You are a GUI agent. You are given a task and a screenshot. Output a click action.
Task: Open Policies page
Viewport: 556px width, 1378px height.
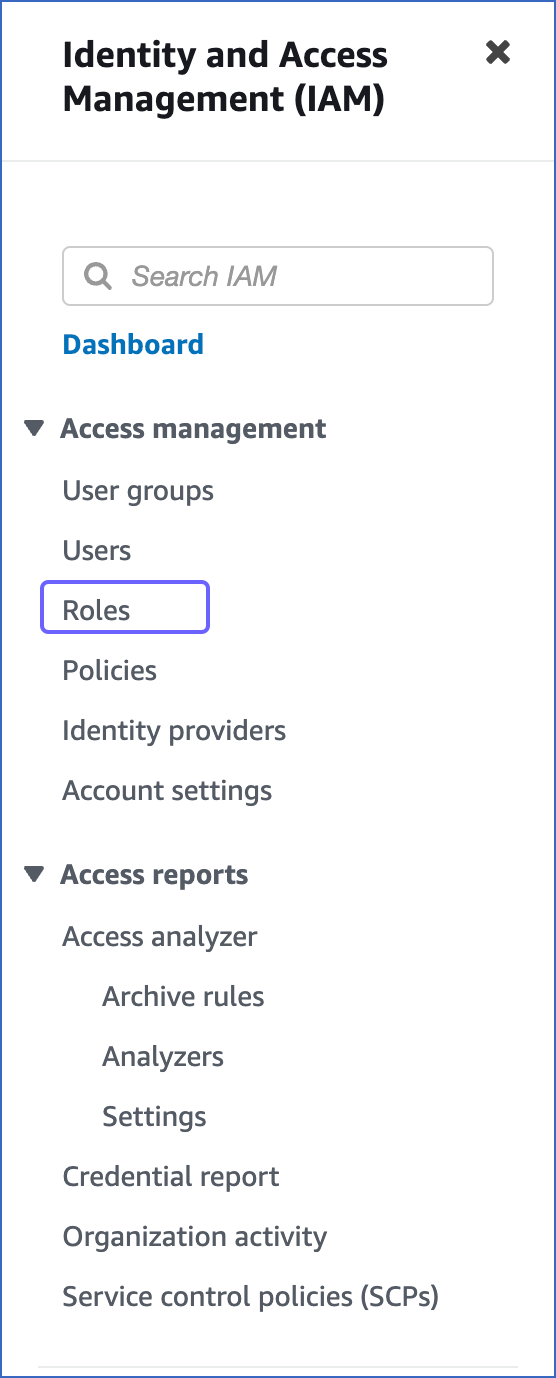click(110, 671)
